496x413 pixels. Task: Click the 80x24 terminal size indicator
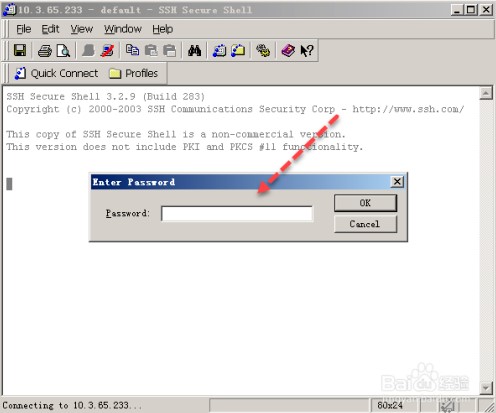click(x=390, y=405)
